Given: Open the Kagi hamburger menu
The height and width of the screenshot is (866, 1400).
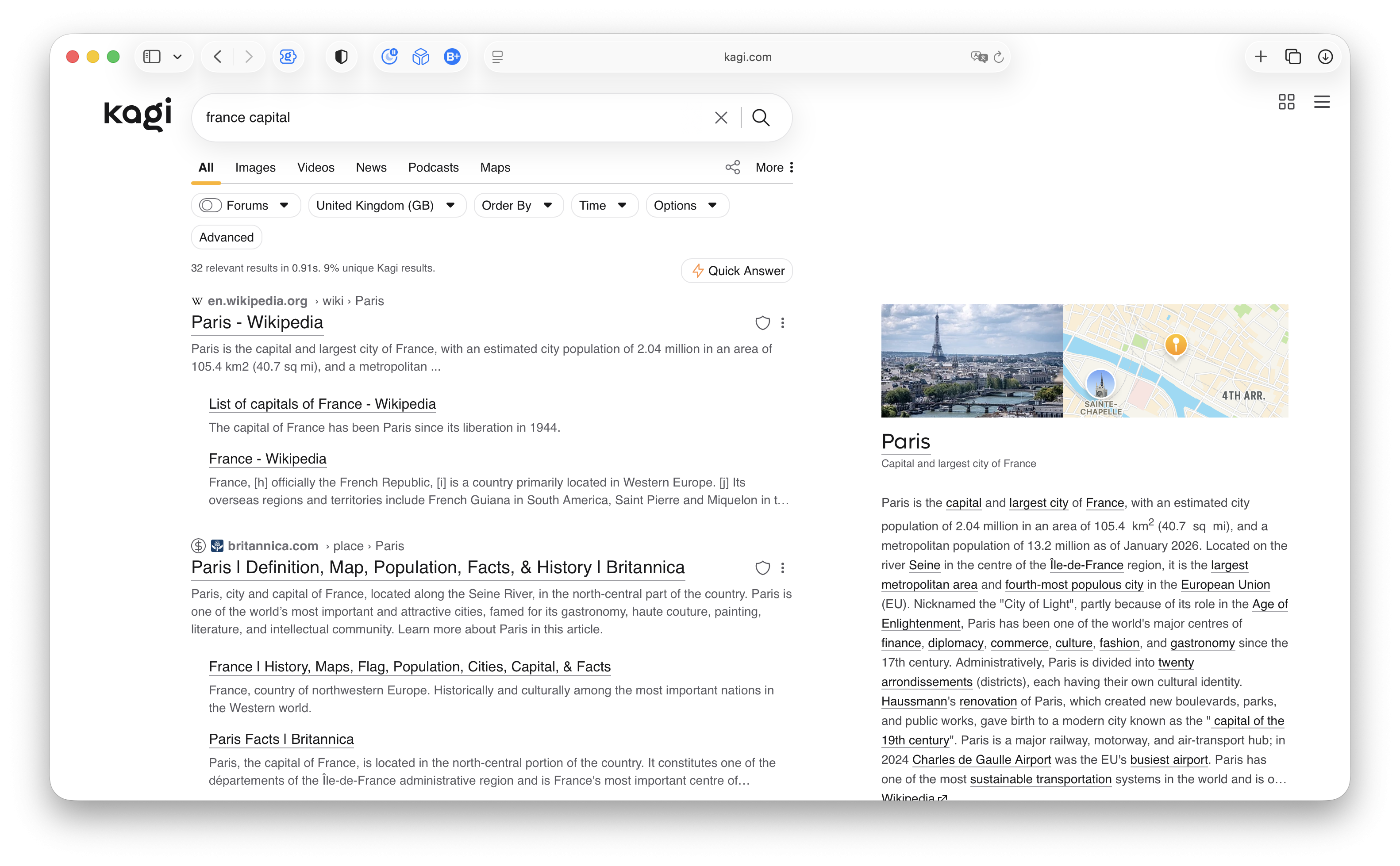Looking at the screenshot, I should 1322,102.
